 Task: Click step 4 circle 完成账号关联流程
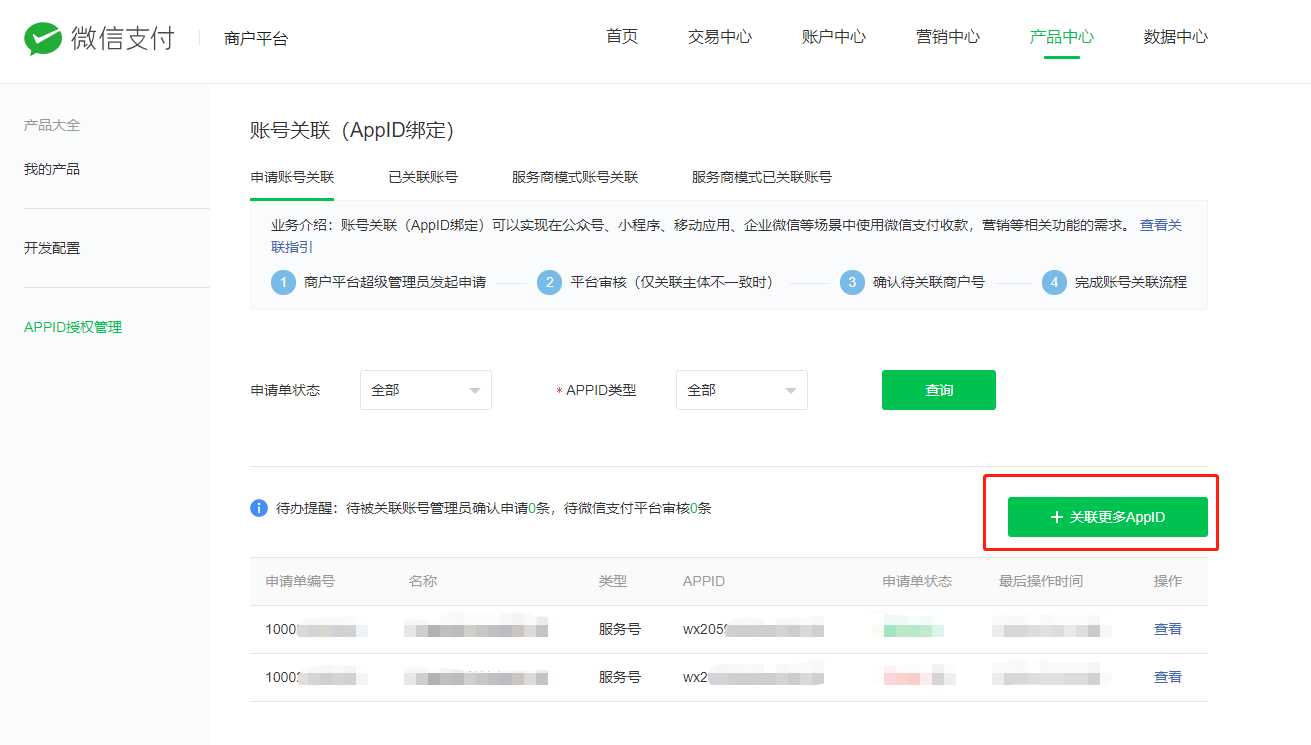click(1054, 282)
